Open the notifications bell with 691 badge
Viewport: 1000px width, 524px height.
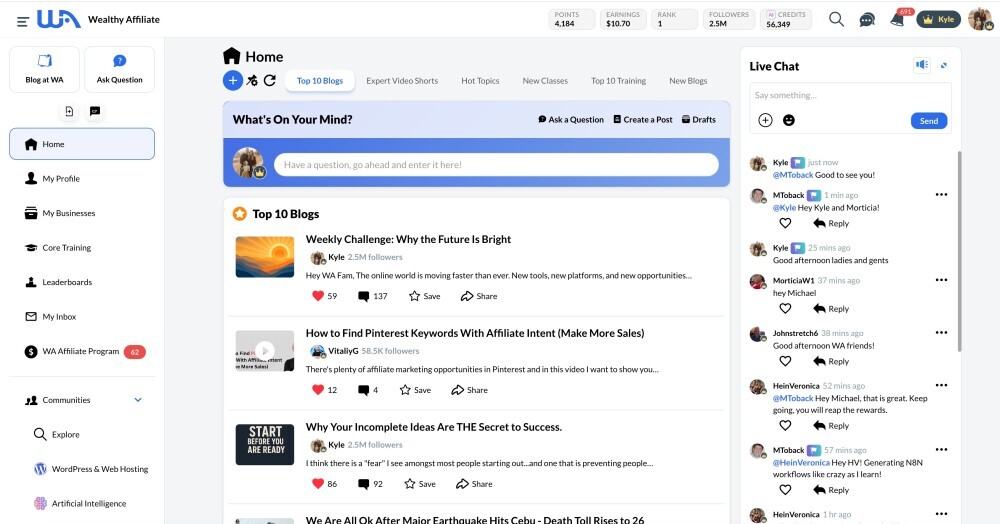coord(896,20)
